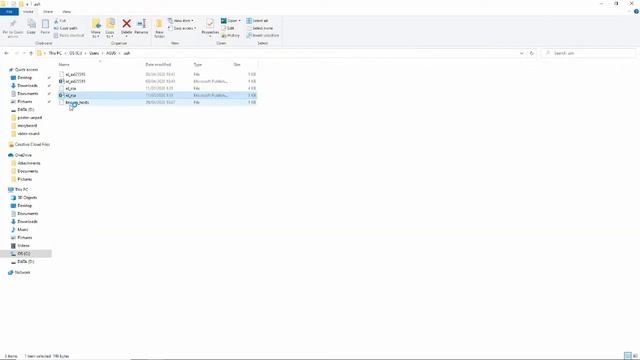Go back with the Back arrow
Screen dimensions: 640x360
pyautogui.click(x=7, y=53)
